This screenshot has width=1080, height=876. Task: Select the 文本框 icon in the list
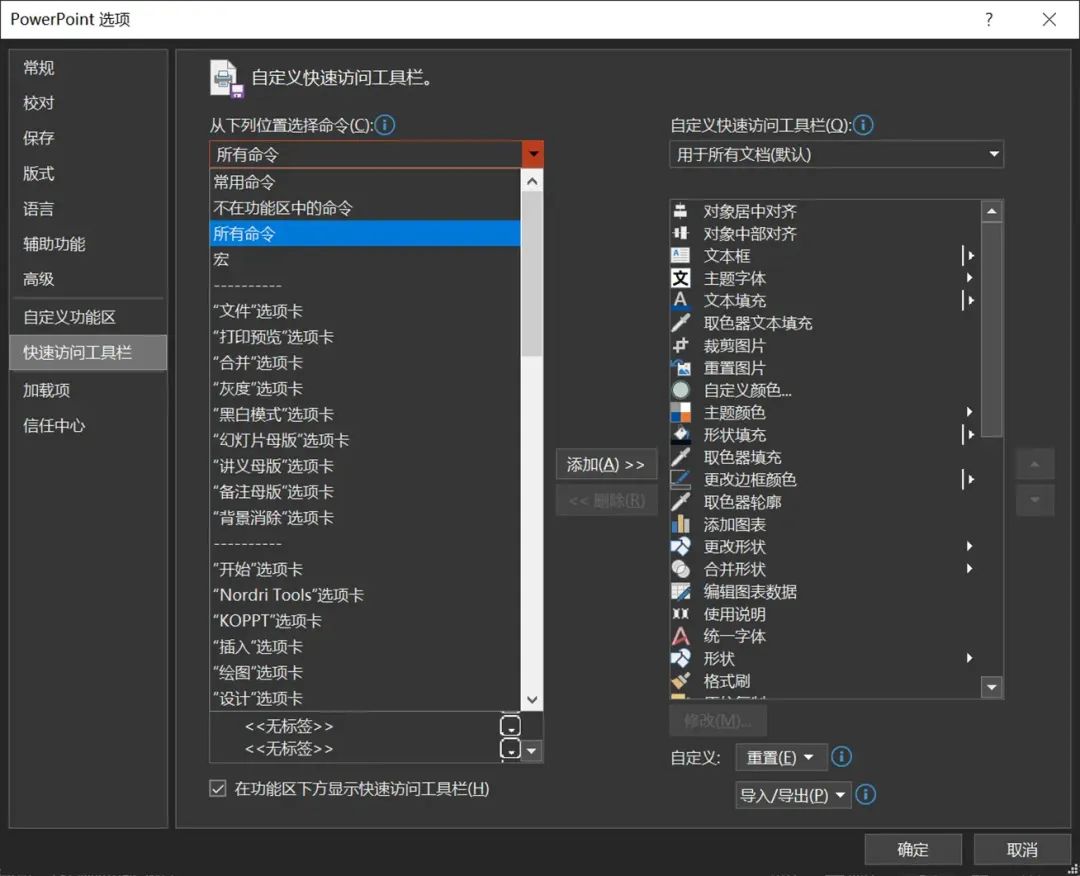point(681,256)
